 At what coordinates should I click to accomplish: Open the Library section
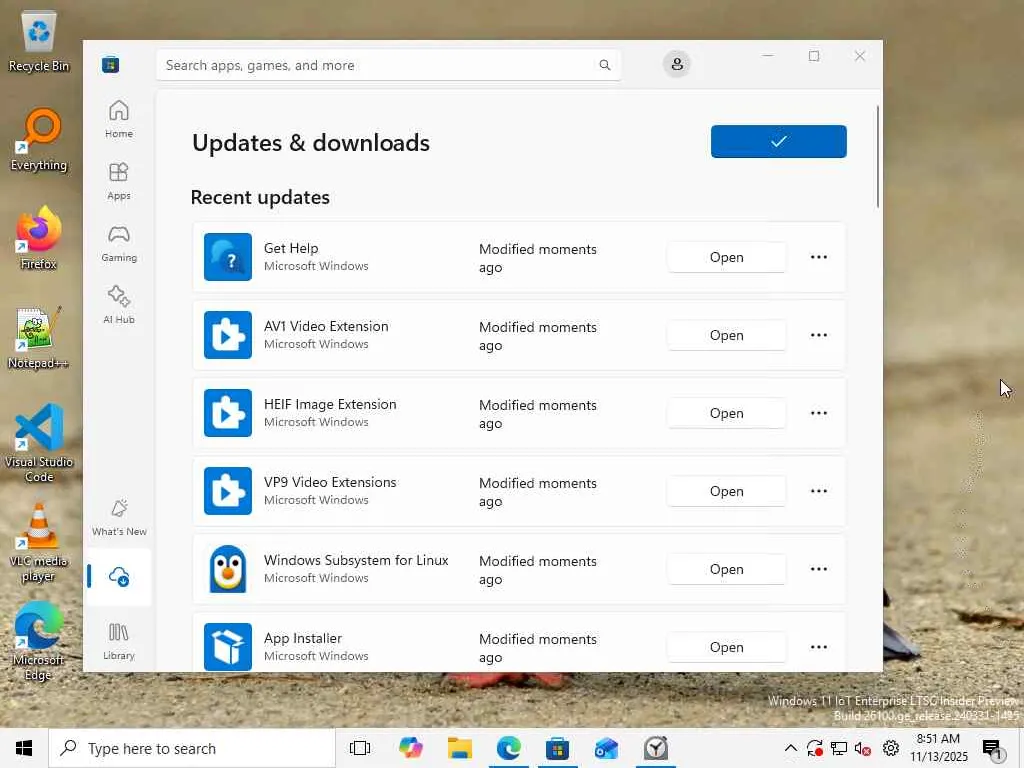point(119,641)
